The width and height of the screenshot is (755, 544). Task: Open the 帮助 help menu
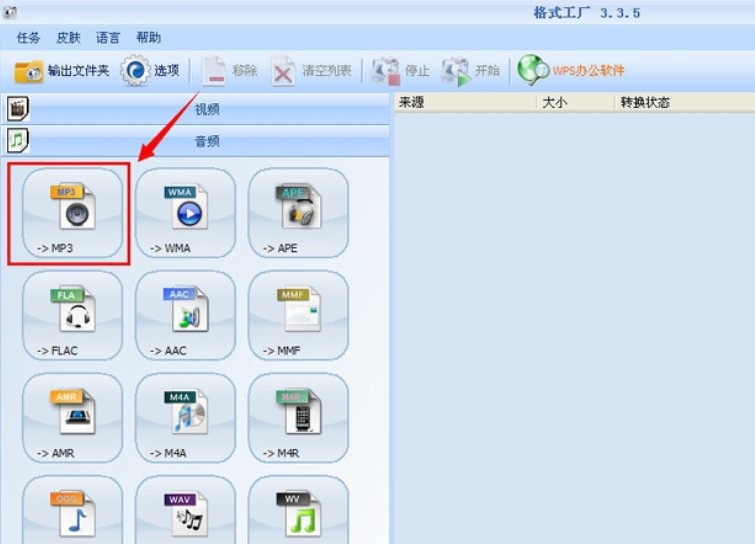click(148, 38)
